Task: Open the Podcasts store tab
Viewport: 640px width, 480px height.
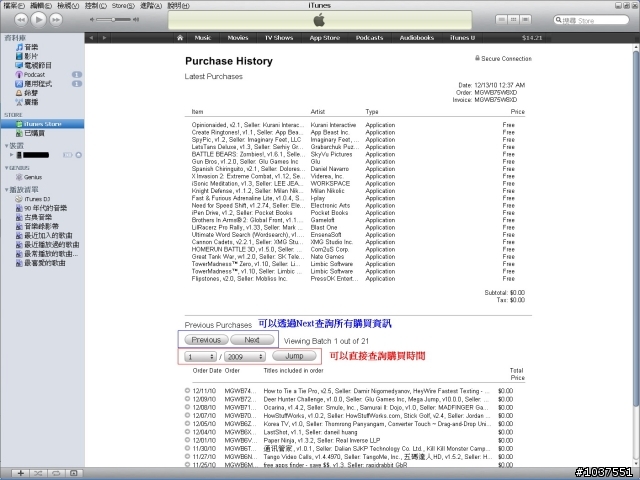Action: pos(369,38)
